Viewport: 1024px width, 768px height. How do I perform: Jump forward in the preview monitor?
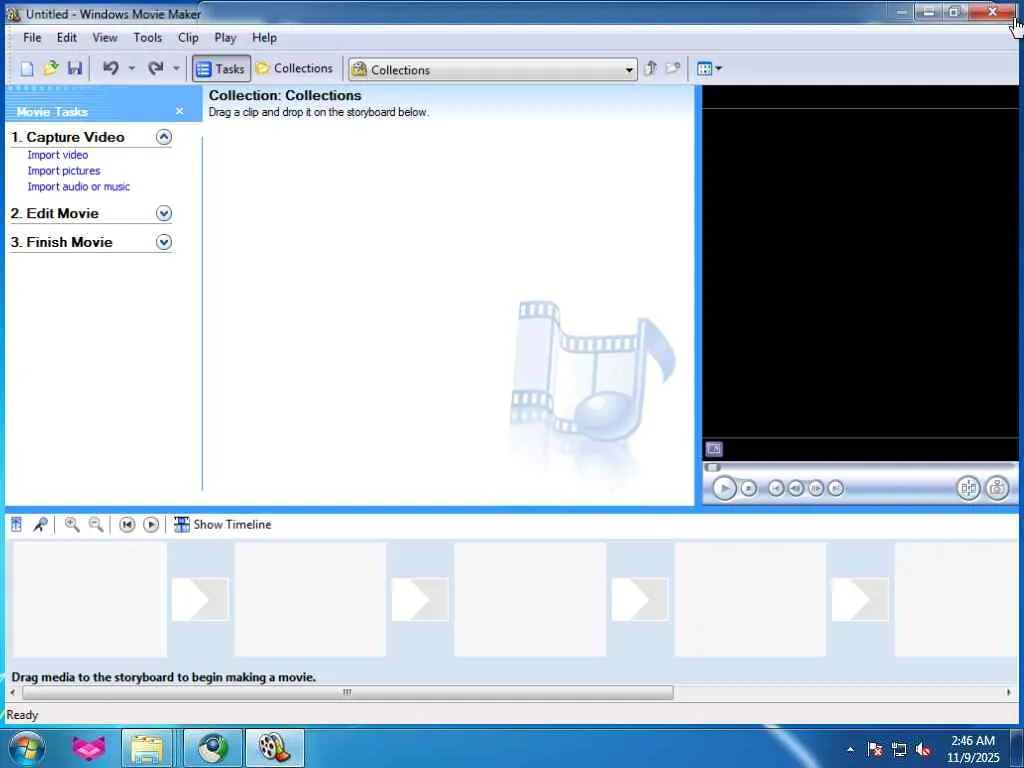(x=835, y=488)
